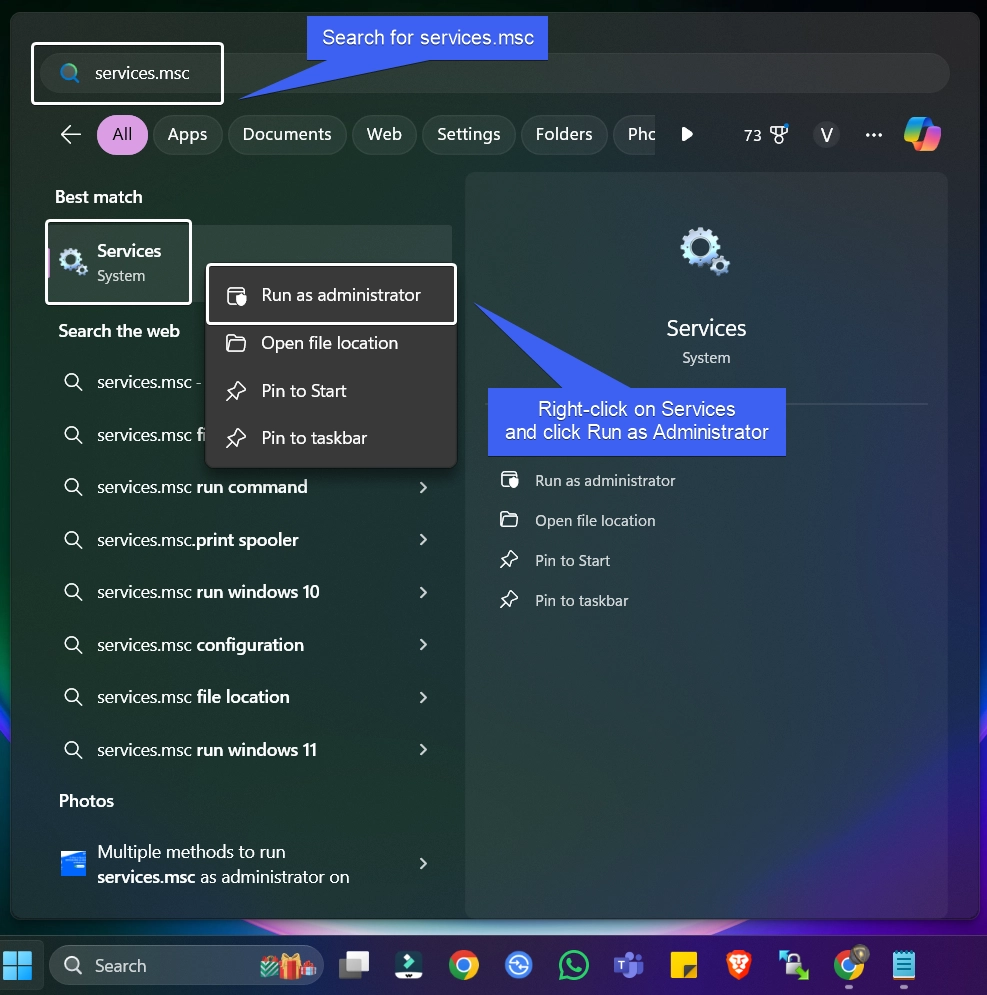This screenshot has height=995, width=987.
Task: Expand the 'Multiple methods to run' photo chevron
Action: [x=423, y=864]
